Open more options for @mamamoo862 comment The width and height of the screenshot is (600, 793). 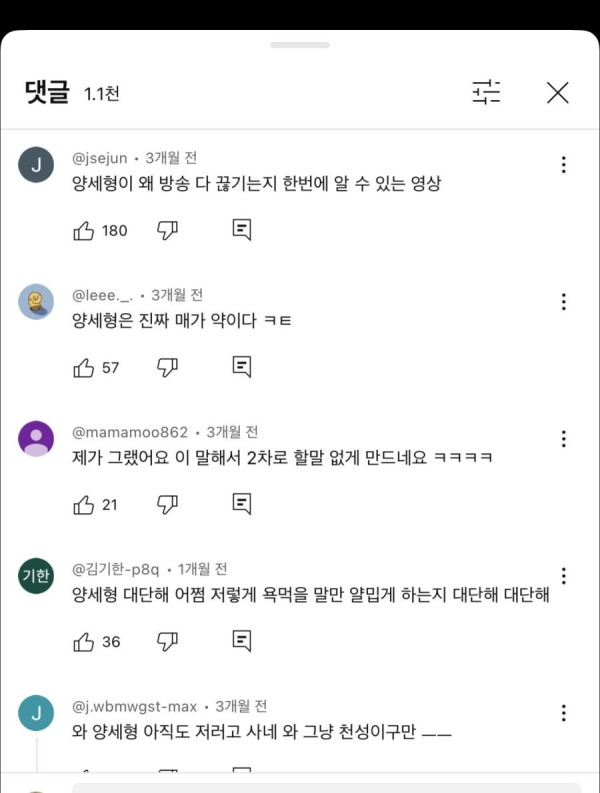pyautogui.click(x=564, y=439)
